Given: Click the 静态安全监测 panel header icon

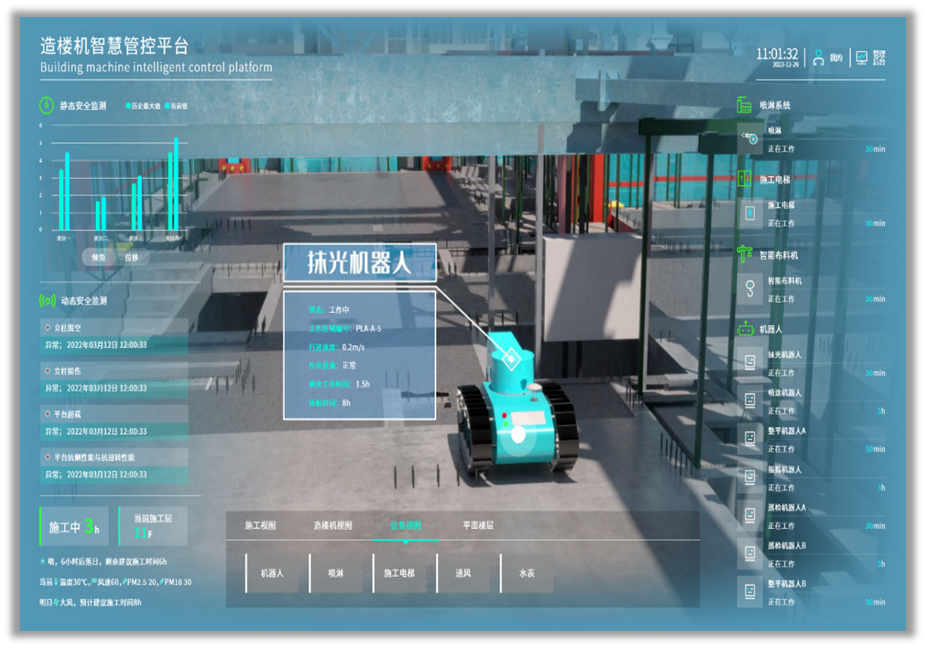Looking at the screenshot, I should (46, 105).
